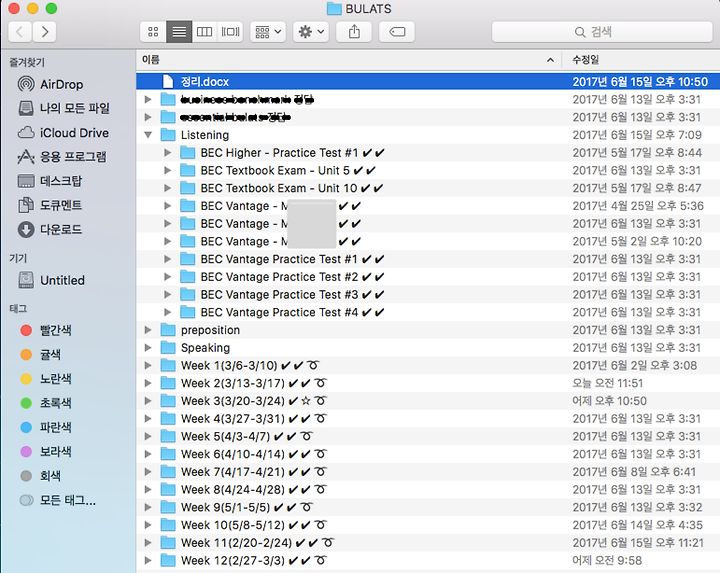
Task: Click date 어제 오후 10:50
Action: (x=609, y=401)
